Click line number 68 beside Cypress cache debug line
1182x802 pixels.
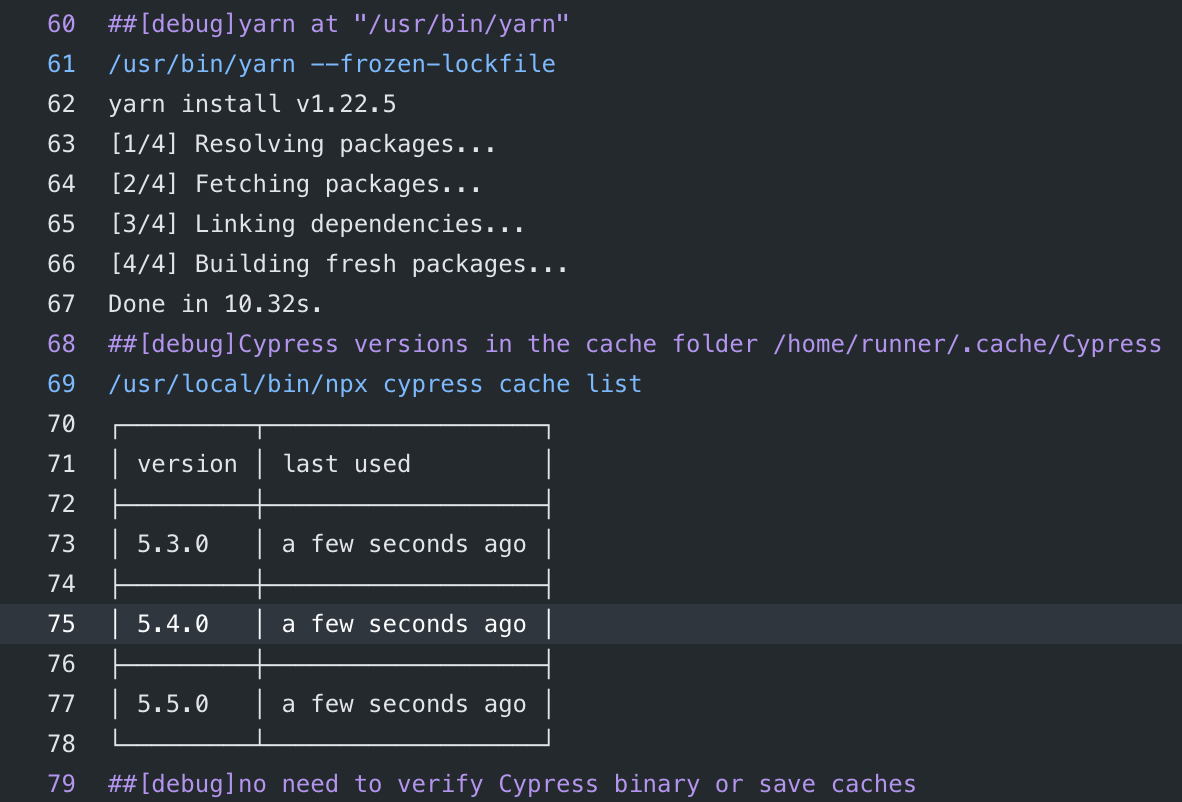61,343
